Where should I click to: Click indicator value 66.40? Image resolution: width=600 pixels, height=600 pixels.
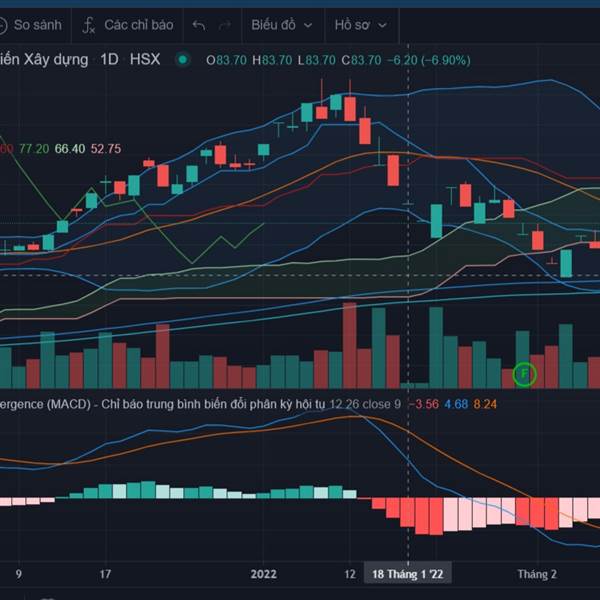coord(70,148)
